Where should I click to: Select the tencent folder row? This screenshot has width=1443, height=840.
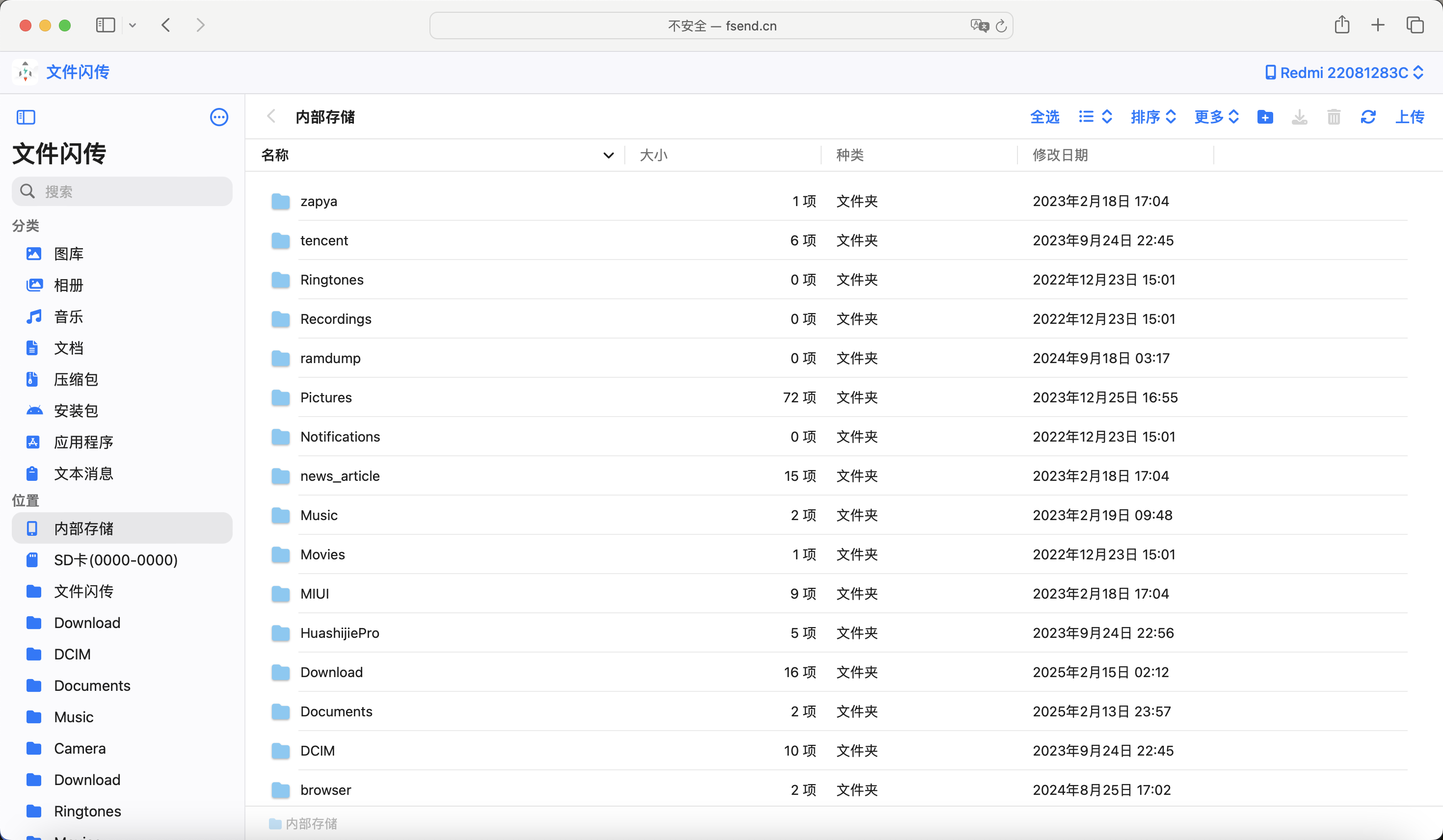click(839, 240)
